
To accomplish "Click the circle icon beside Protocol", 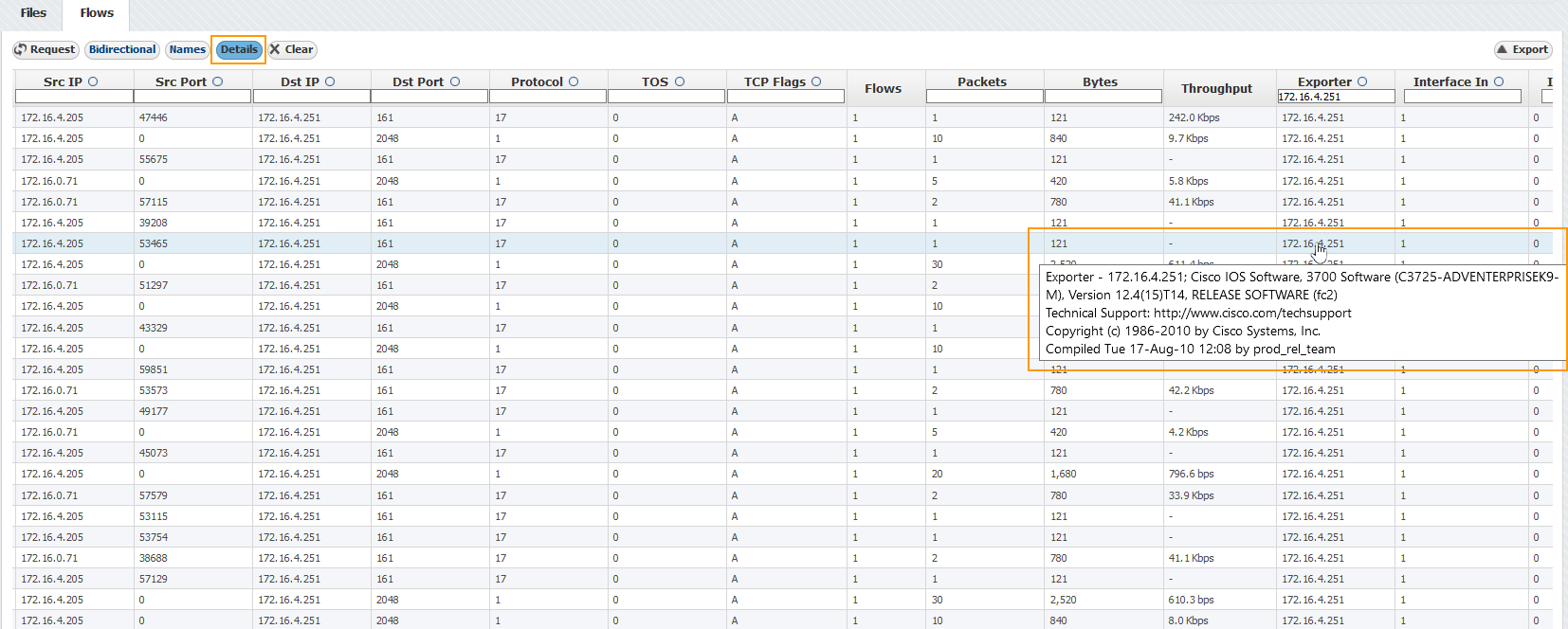I will coord(574,81).
